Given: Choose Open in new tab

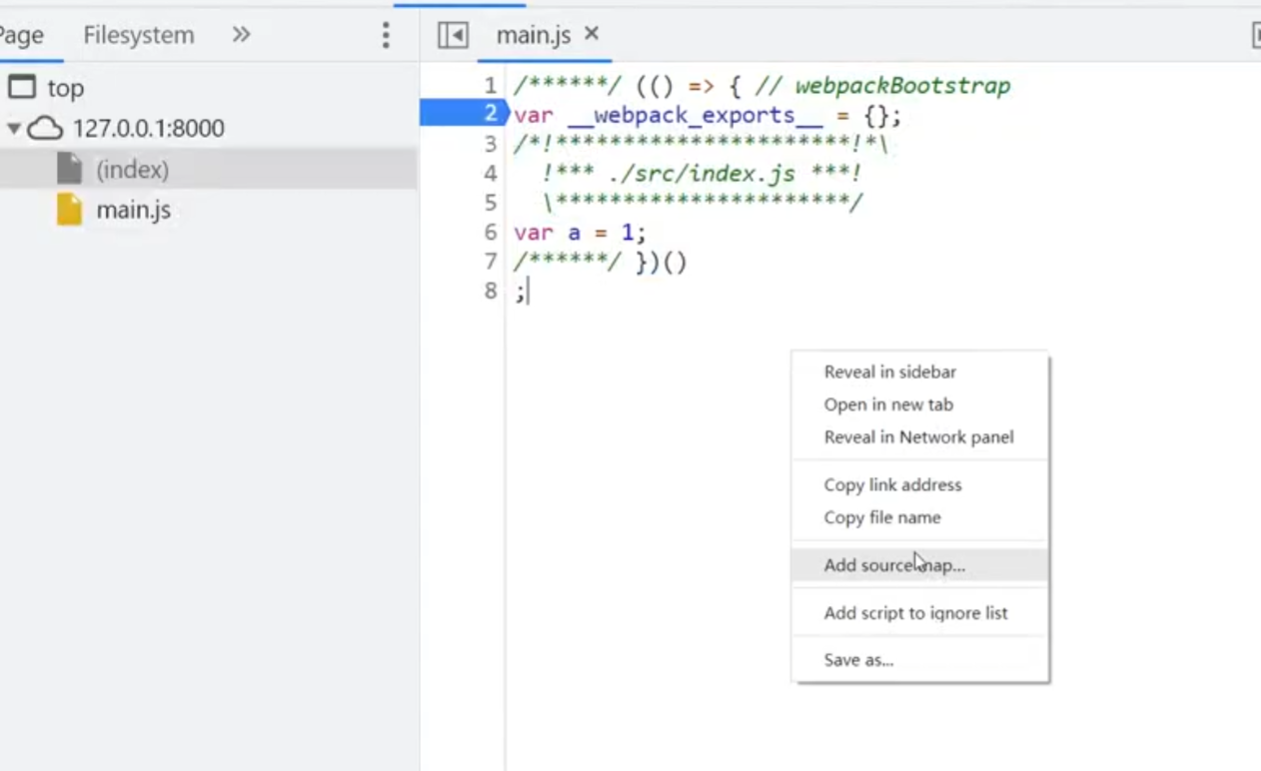Looking at the screenshot, I should [x=888, y=405].
